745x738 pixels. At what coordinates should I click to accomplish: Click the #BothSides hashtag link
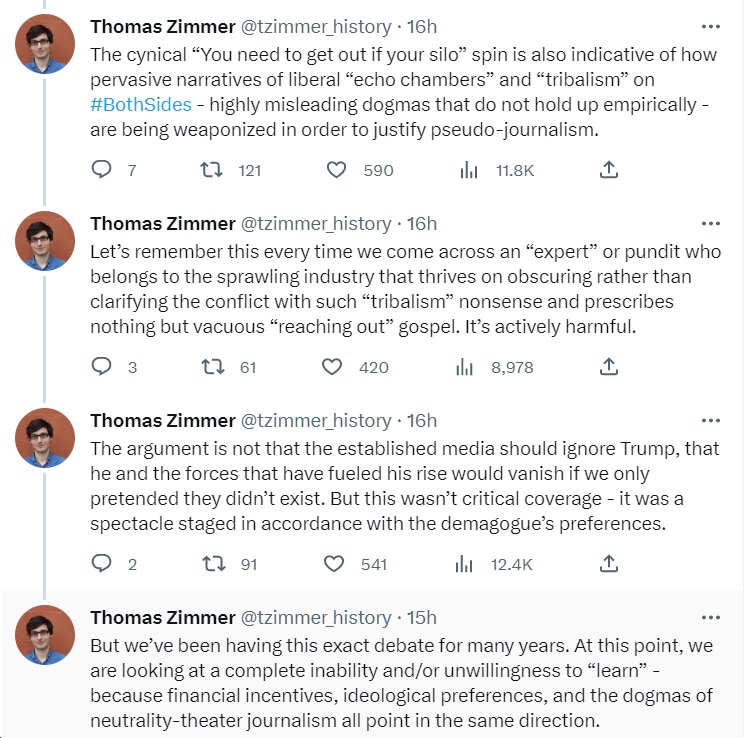[x=141, y=105]
